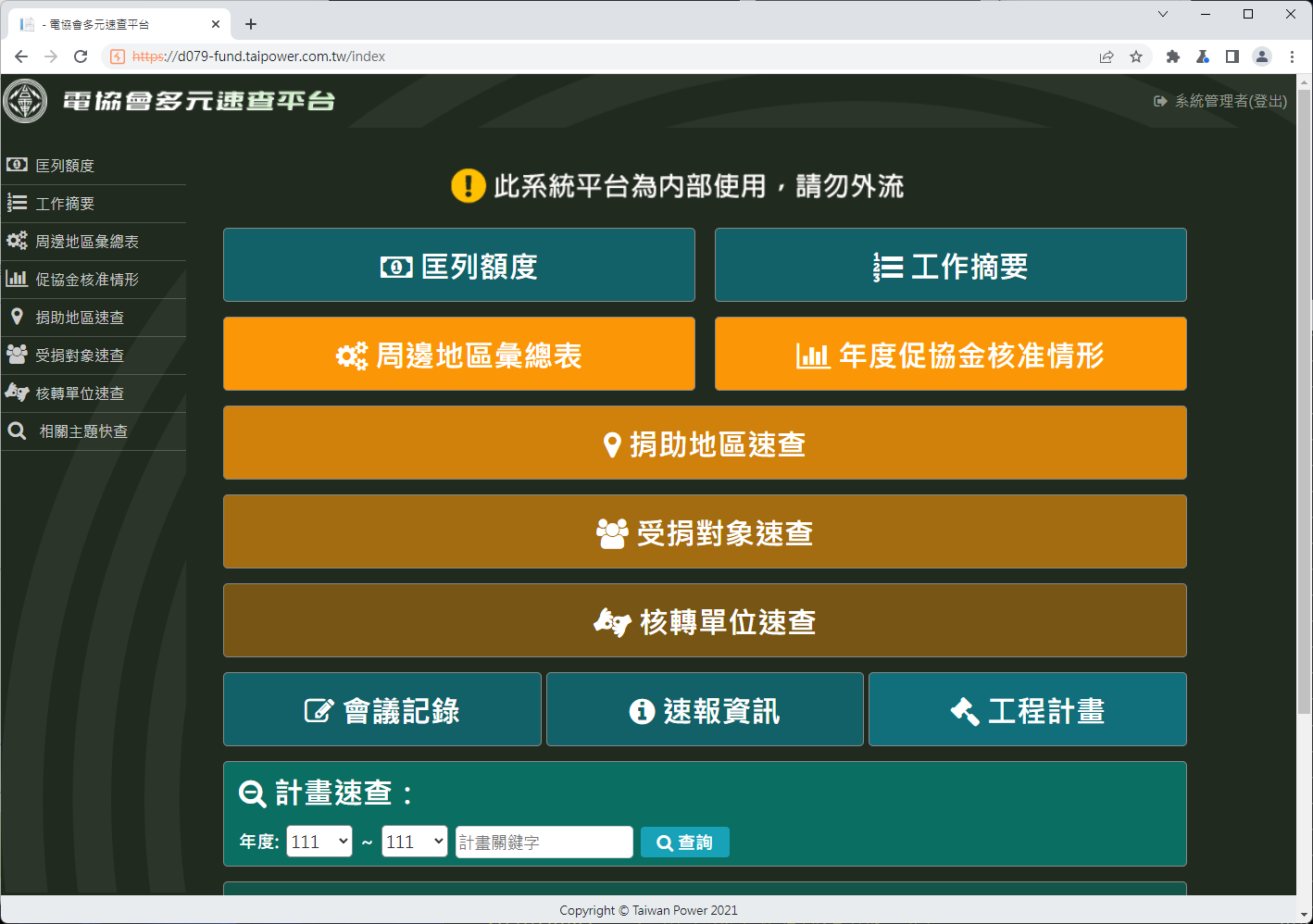1313x924 pixels.
Task: Open 工作摘要 in the left sidebar
Action: pyautogui.click(x=94, y=204)
